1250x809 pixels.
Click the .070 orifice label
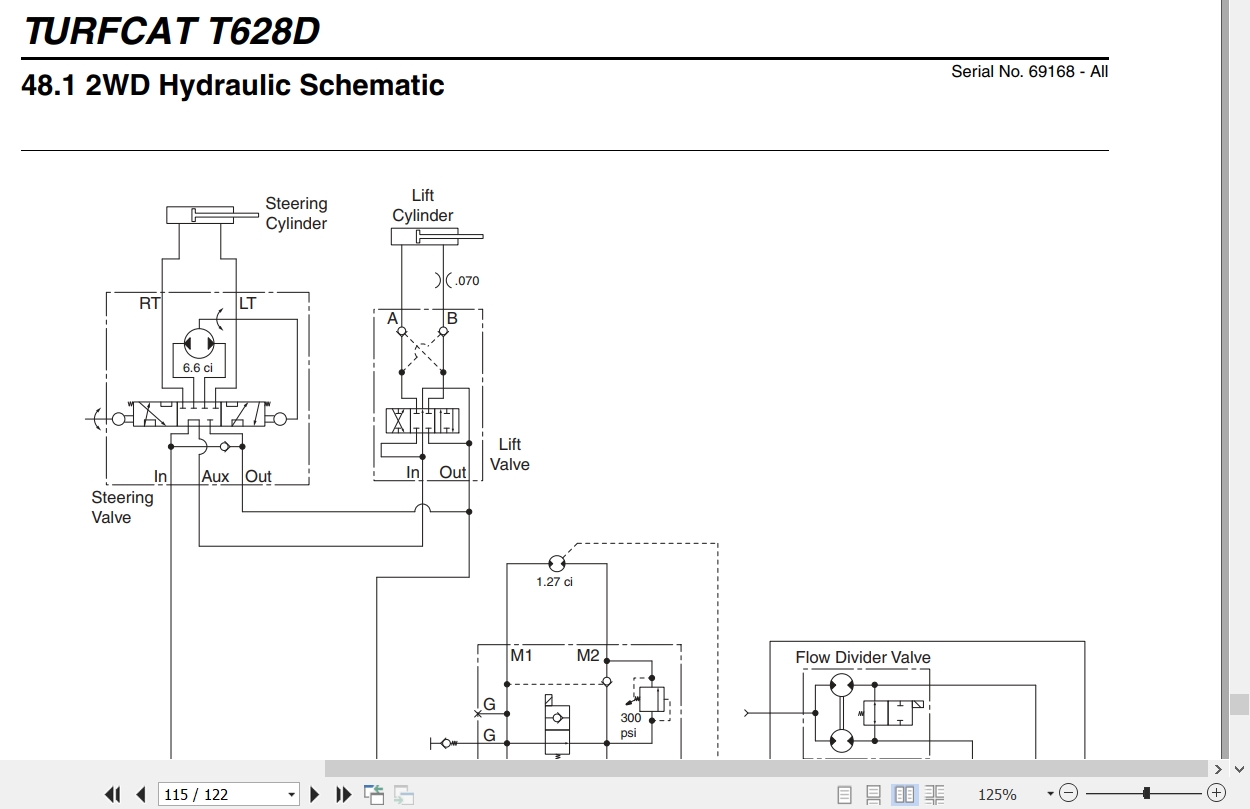tap(467, 281)
